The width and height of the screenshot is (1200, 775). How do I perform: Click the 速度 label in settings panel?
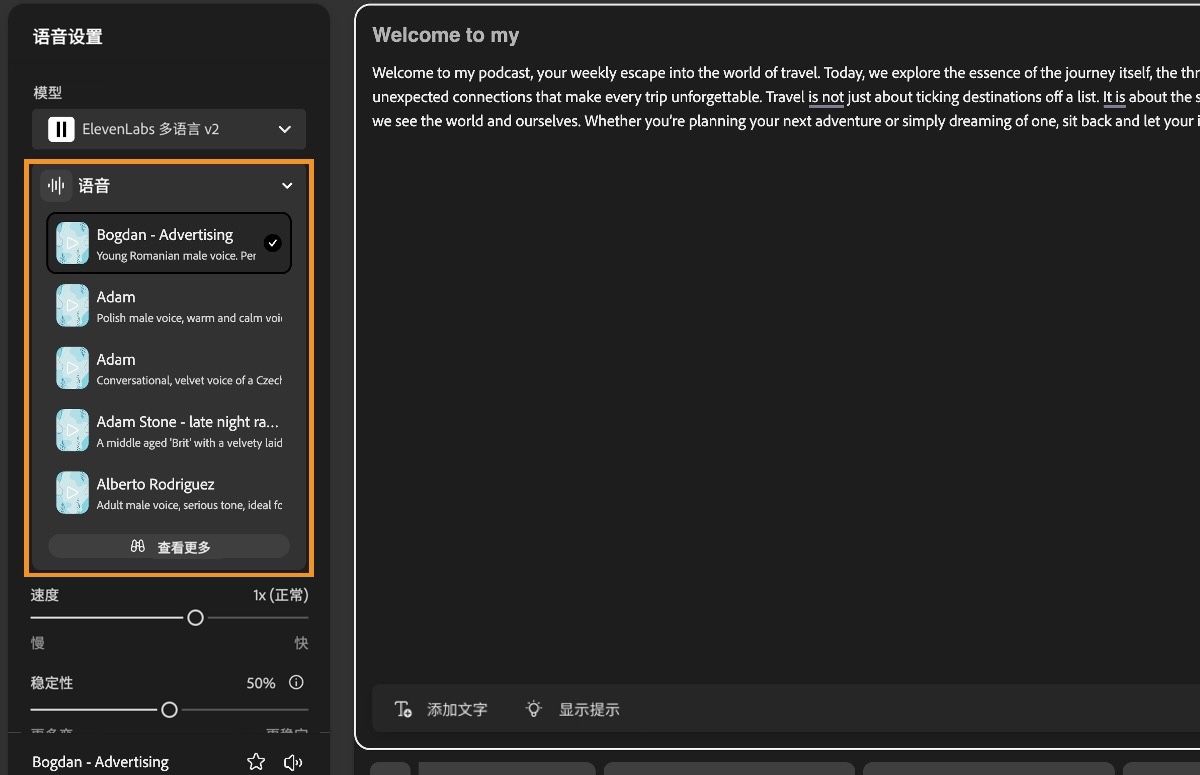(x=45, y=594)
